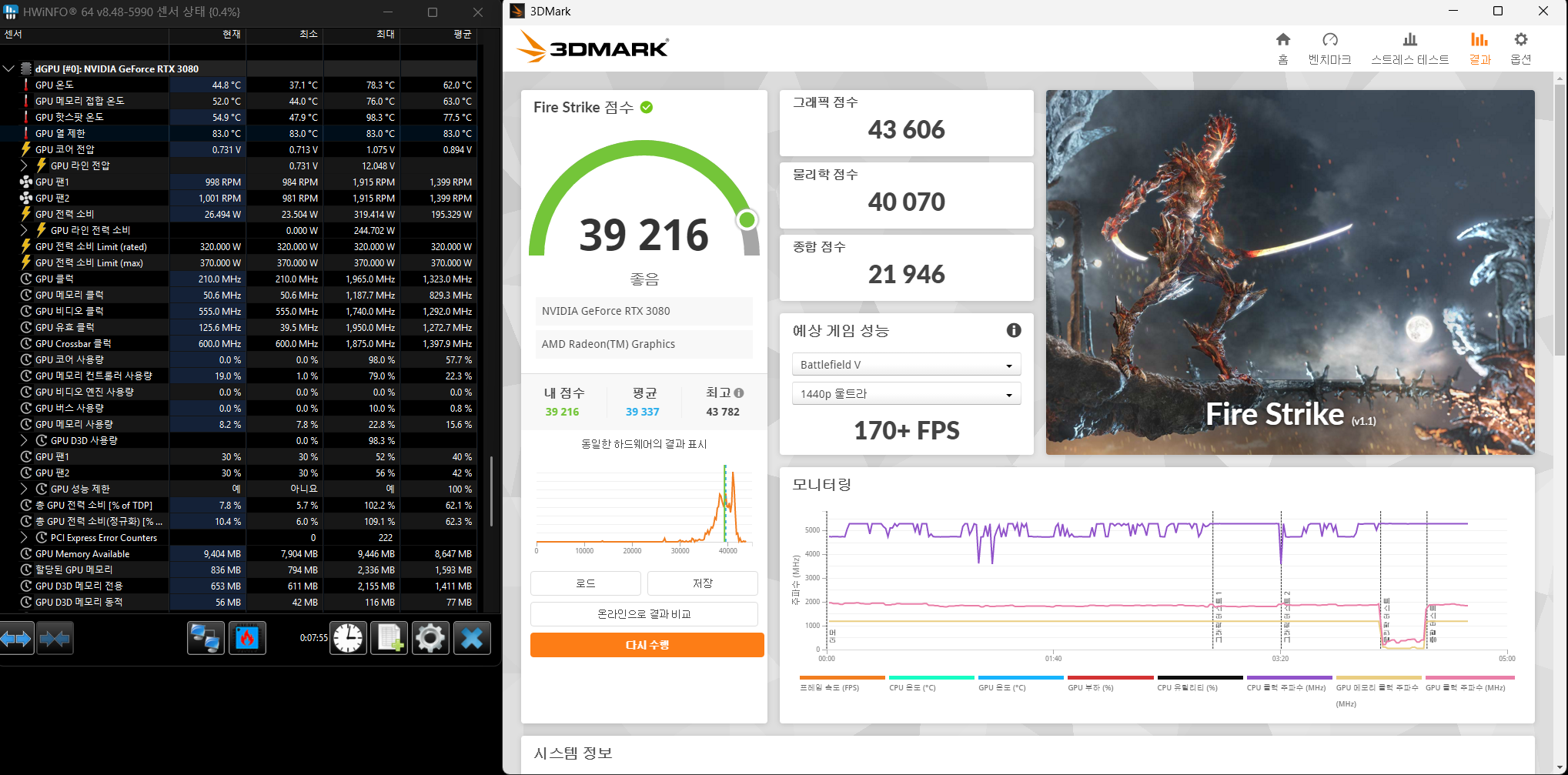Click the bolt icon on the GPU 코어 전압 row
Image resolution: width=1568 pixels, height=775 pixels.
26,149
